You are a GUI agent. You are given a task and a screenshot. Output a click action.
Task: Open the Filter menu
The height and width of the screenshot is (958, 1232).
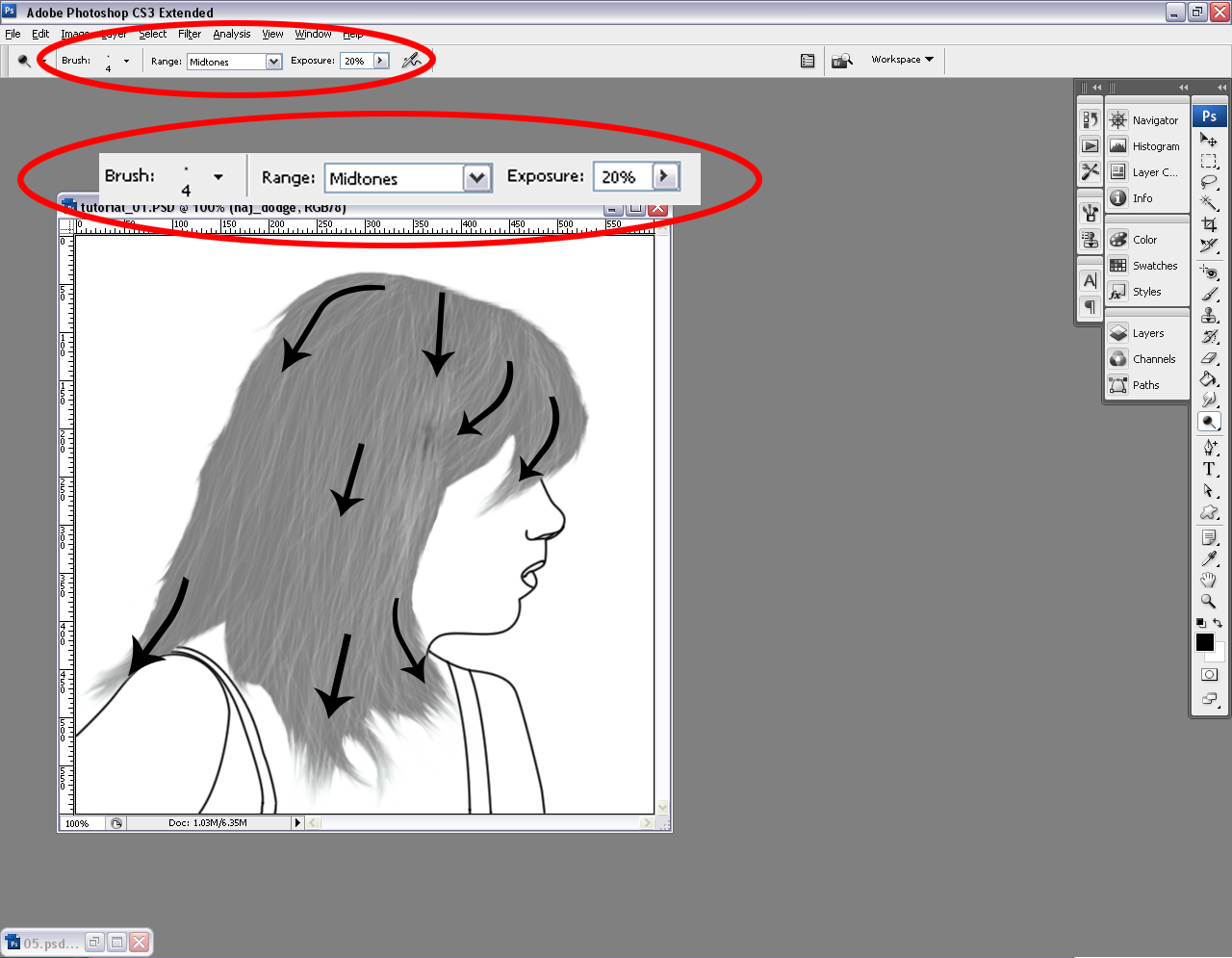190,34
